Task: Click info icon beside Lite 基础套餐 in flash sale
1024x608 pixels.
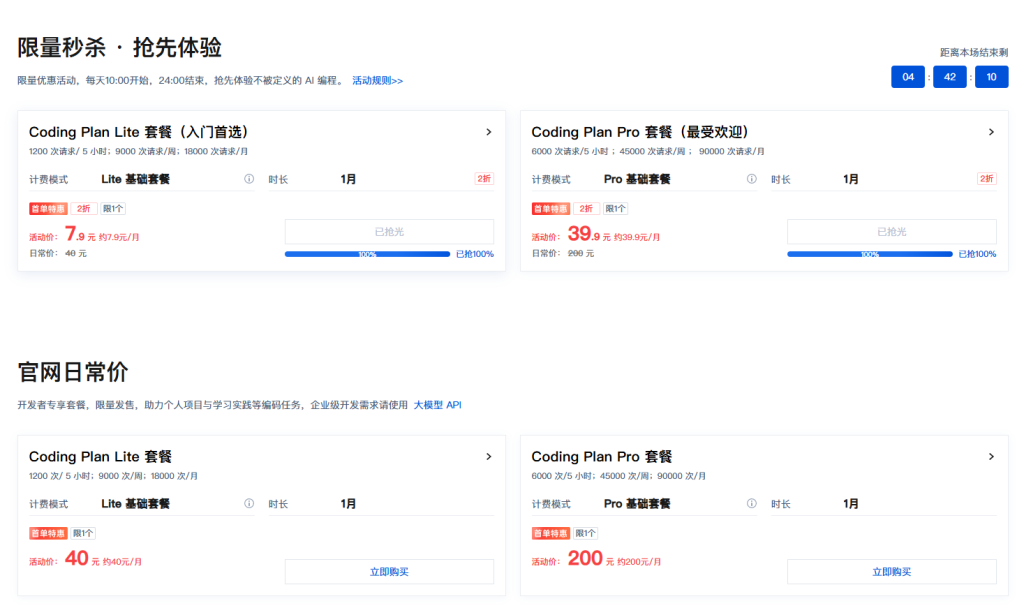Action: click(249, 179)
